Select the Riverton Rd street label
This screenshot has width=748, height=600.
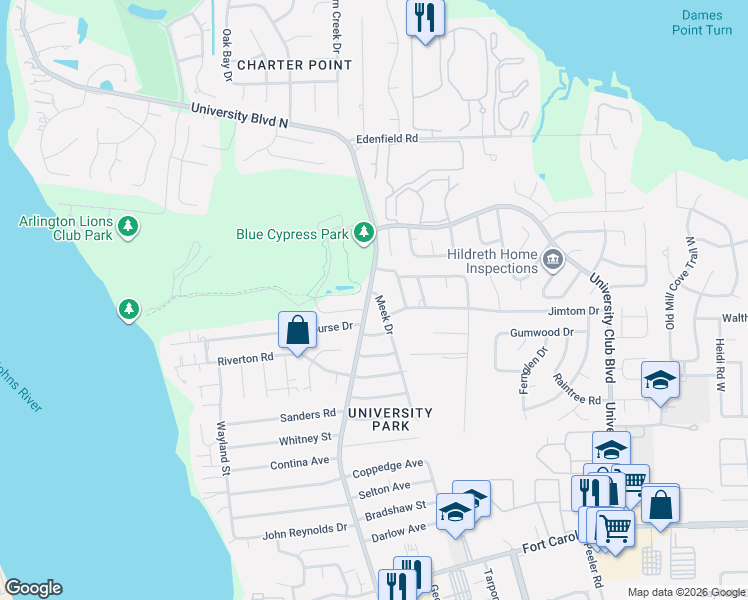(x=245, y=359)
